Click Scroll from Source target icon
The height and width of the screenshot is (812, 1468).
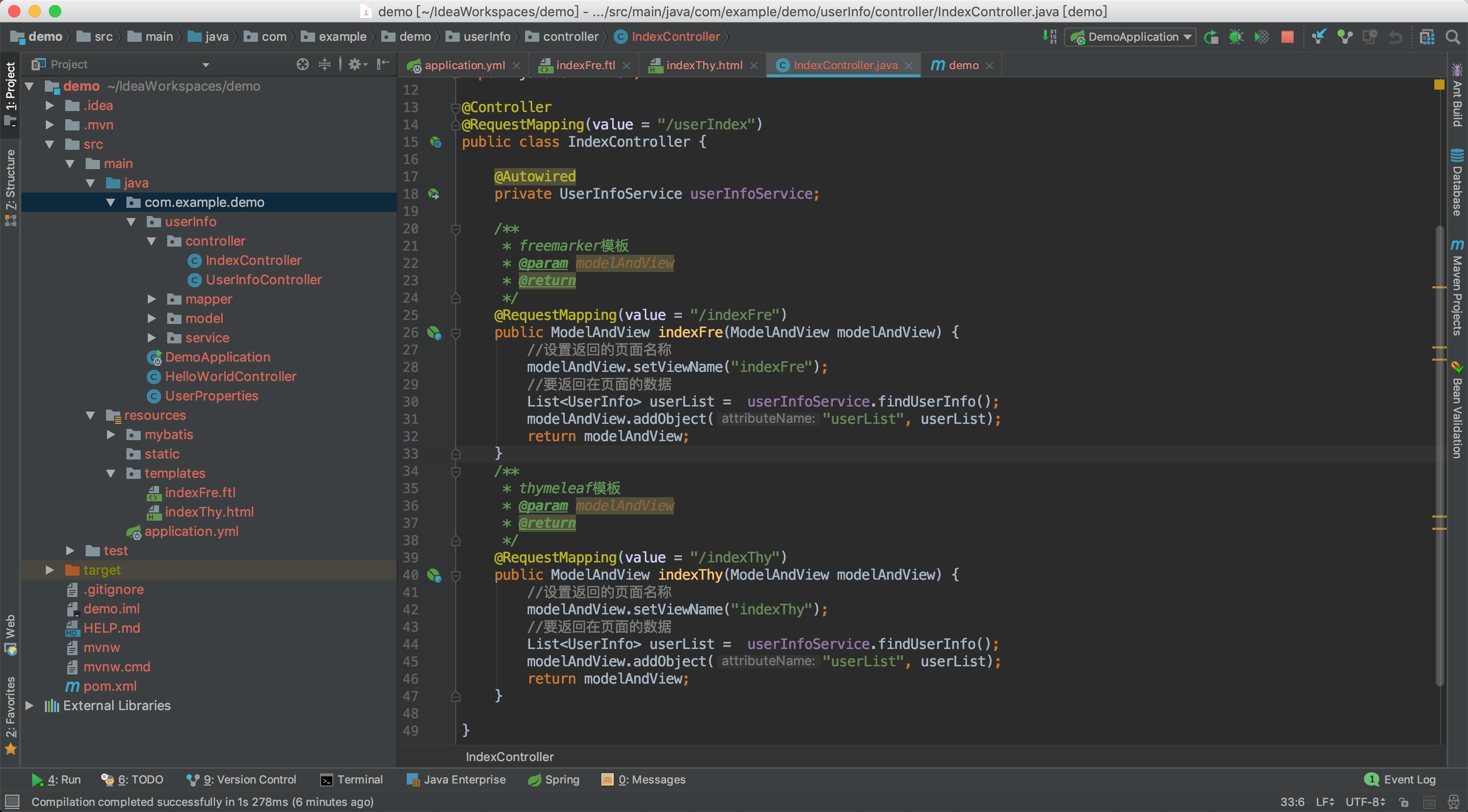point(303,64)
